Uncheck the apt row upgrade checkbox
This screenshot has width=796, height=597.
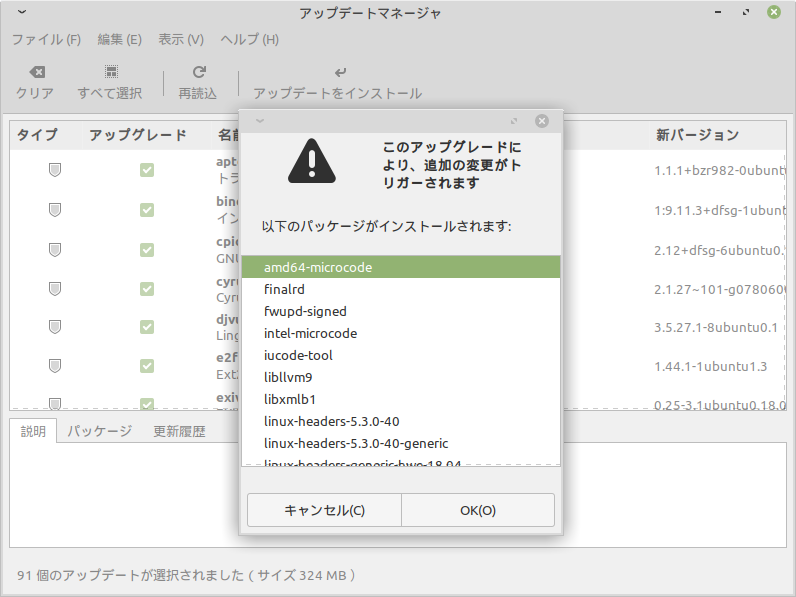click(147, 170)
